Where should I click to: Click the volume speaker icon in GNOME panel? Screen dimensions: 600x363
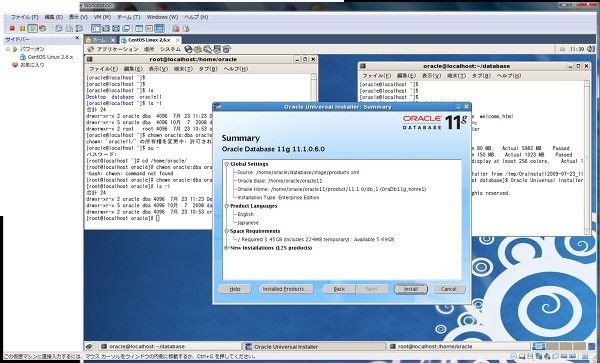[590, 49]
